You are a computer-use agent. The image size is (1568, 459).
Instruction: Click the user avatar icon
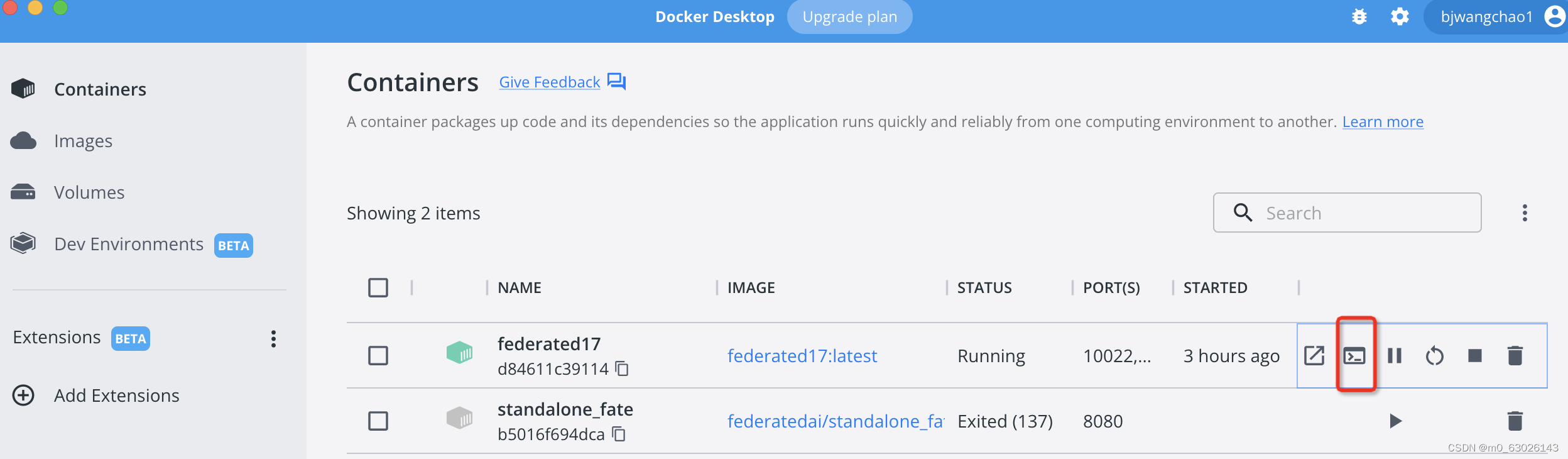[x=1555, y=16]
